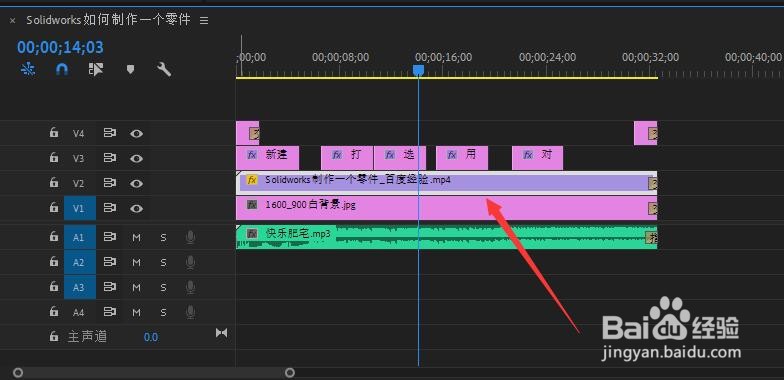Viewport: 784px width, 380px height.
Task: Click the blue playhead marker on ruler
Action: pyautogui.click(x=418, y=70)
